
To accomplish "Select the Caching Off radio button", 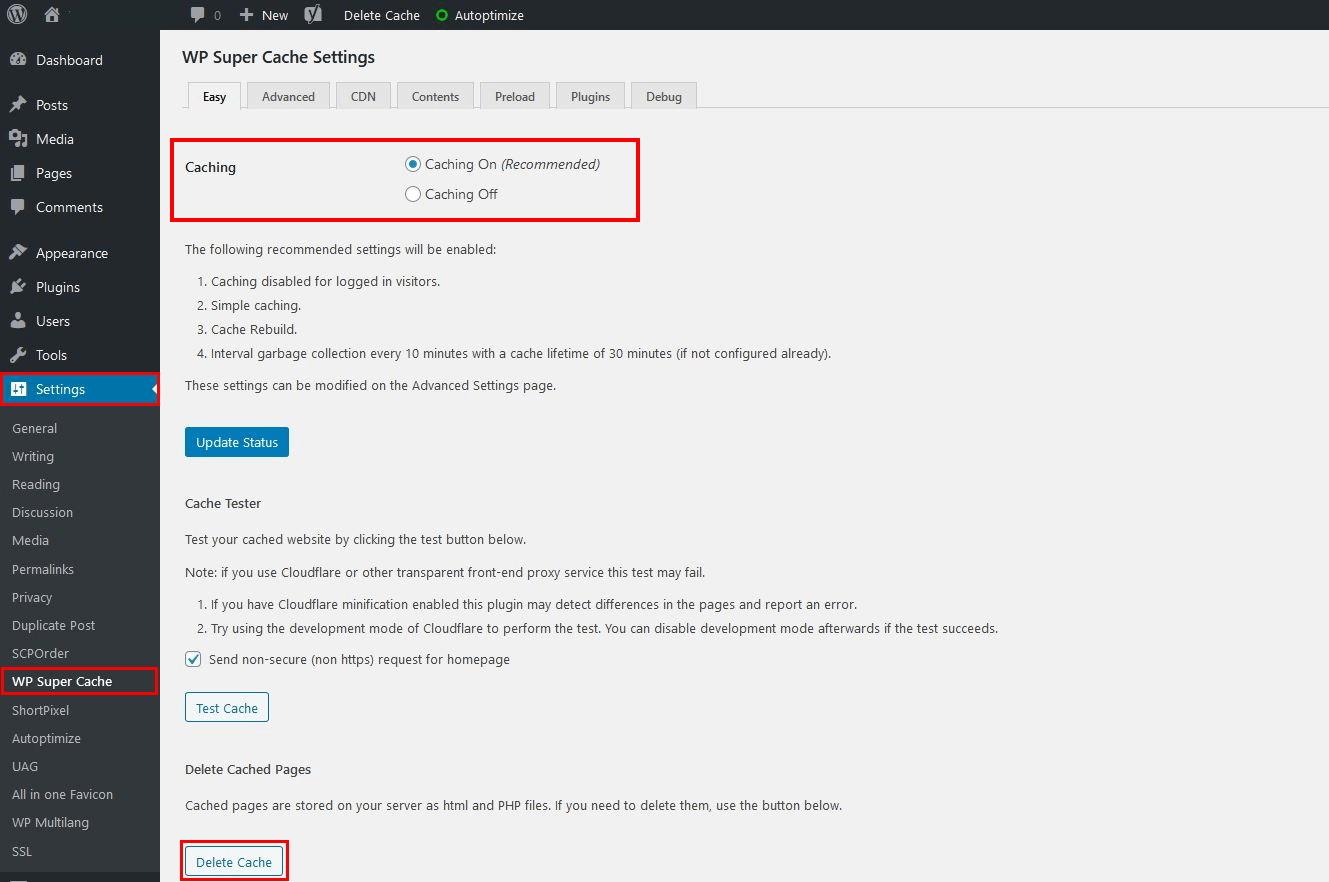I will (x=413, y=193).
